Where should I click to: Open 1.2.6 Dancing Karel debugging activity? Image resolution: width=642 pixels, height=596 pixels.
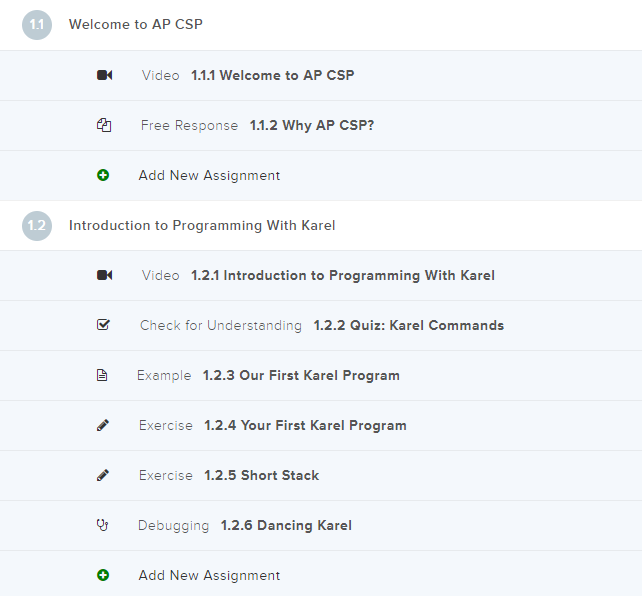coord(286,525)
